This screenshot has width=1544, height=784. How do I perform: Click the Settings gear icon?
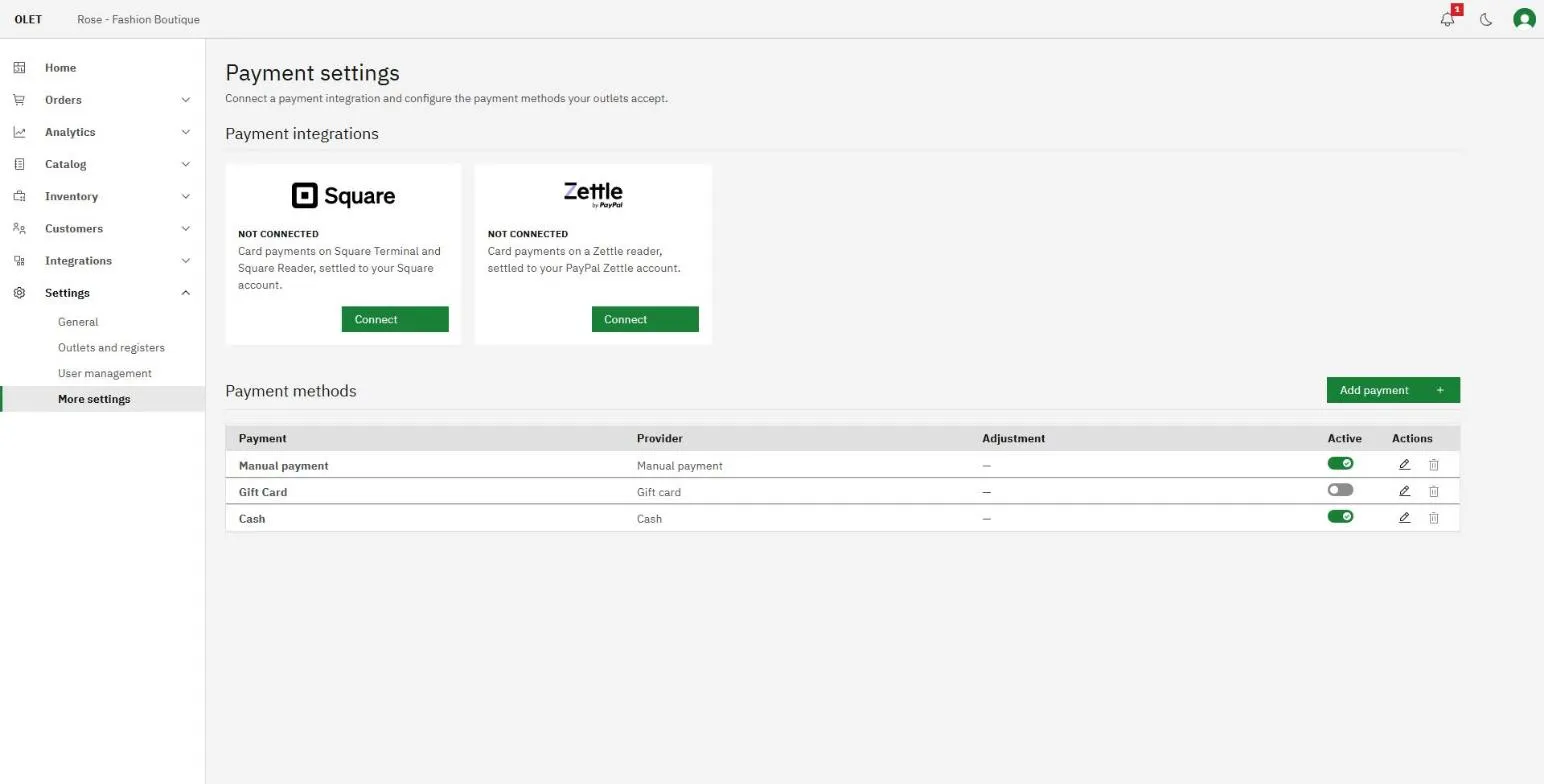(x=19, y=293)
